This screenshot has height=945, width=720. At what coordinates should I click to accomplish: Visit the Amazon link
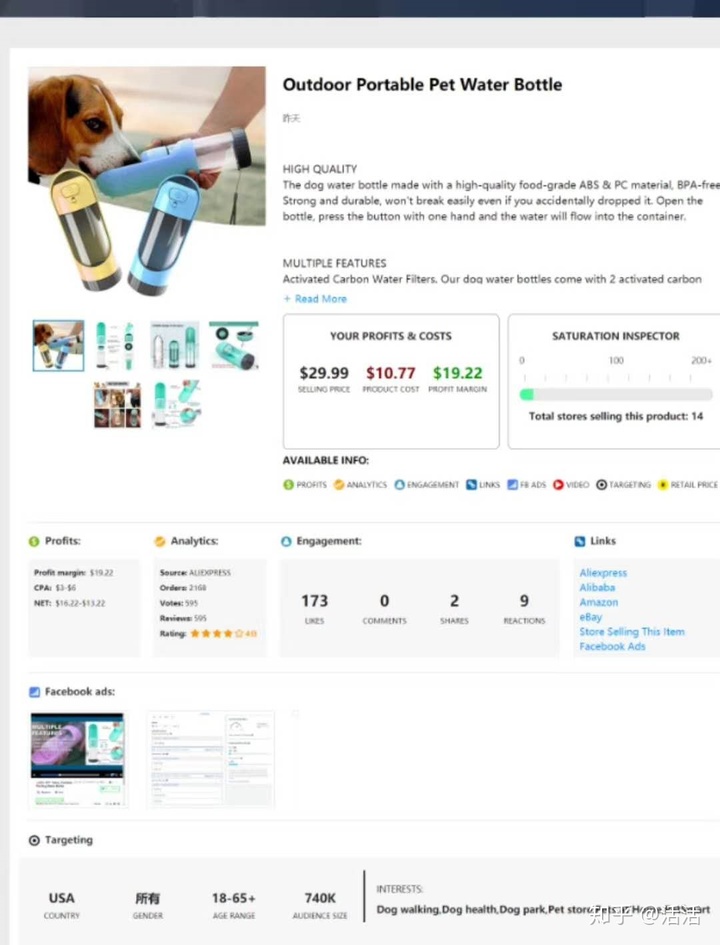coord(598,602)
